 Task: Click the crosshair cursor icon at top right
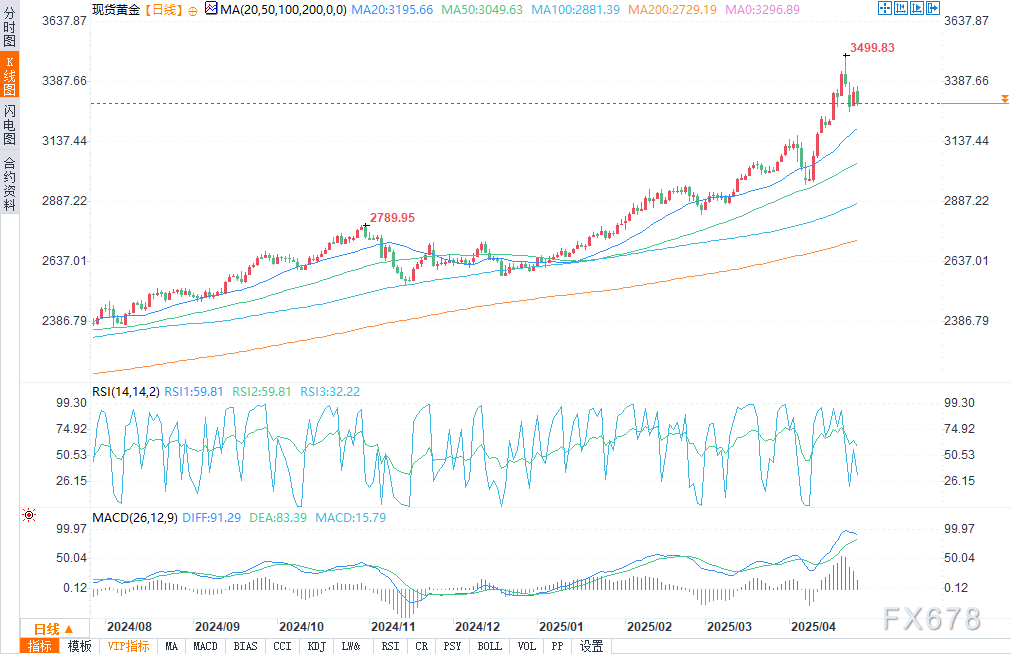pyautogui.click(x=884, y=8)
